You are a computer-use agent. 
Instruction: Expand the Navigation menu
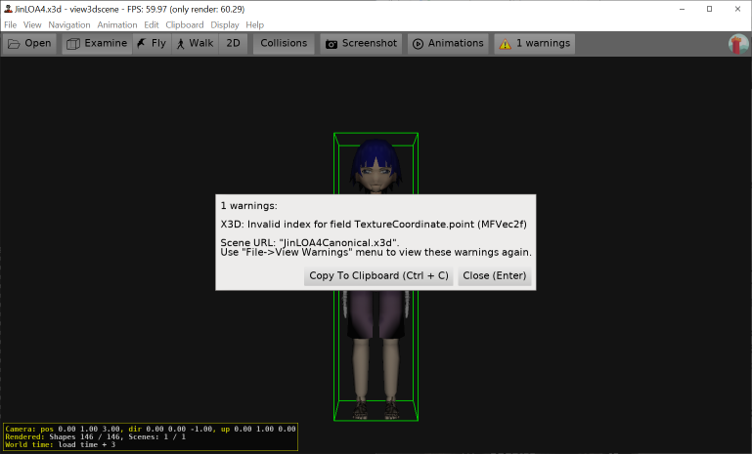(69, 24)
